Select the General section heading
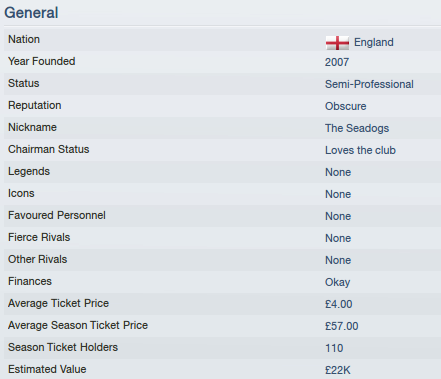The image size is (441, 379). (x=31, y=13)
